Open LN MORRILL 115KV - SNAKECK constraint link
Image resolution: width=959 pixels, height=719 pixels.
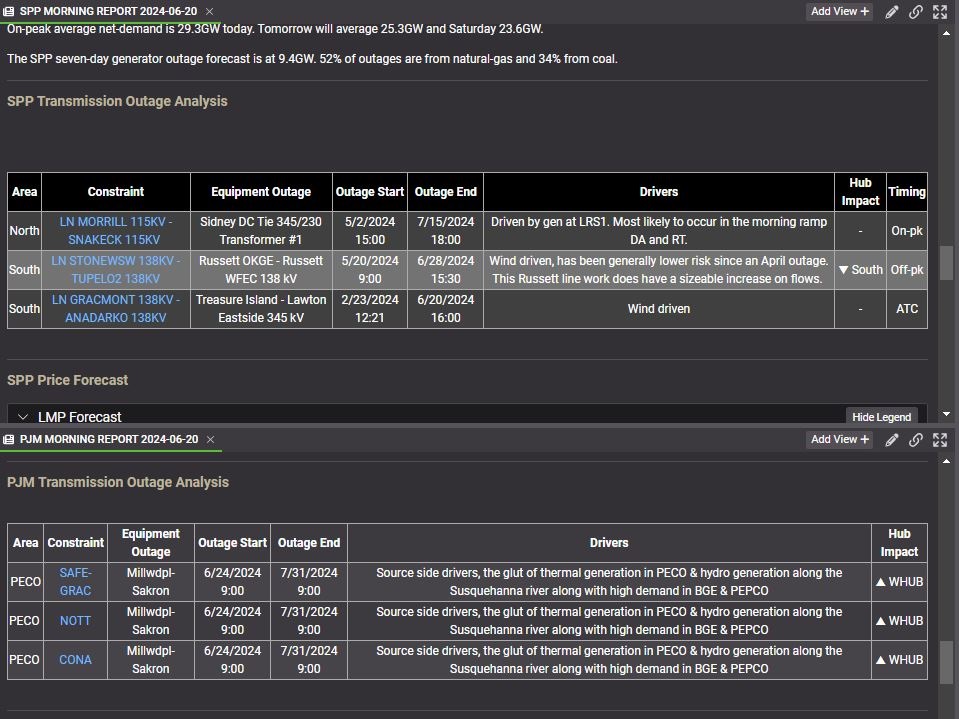[x=115, y=230]
